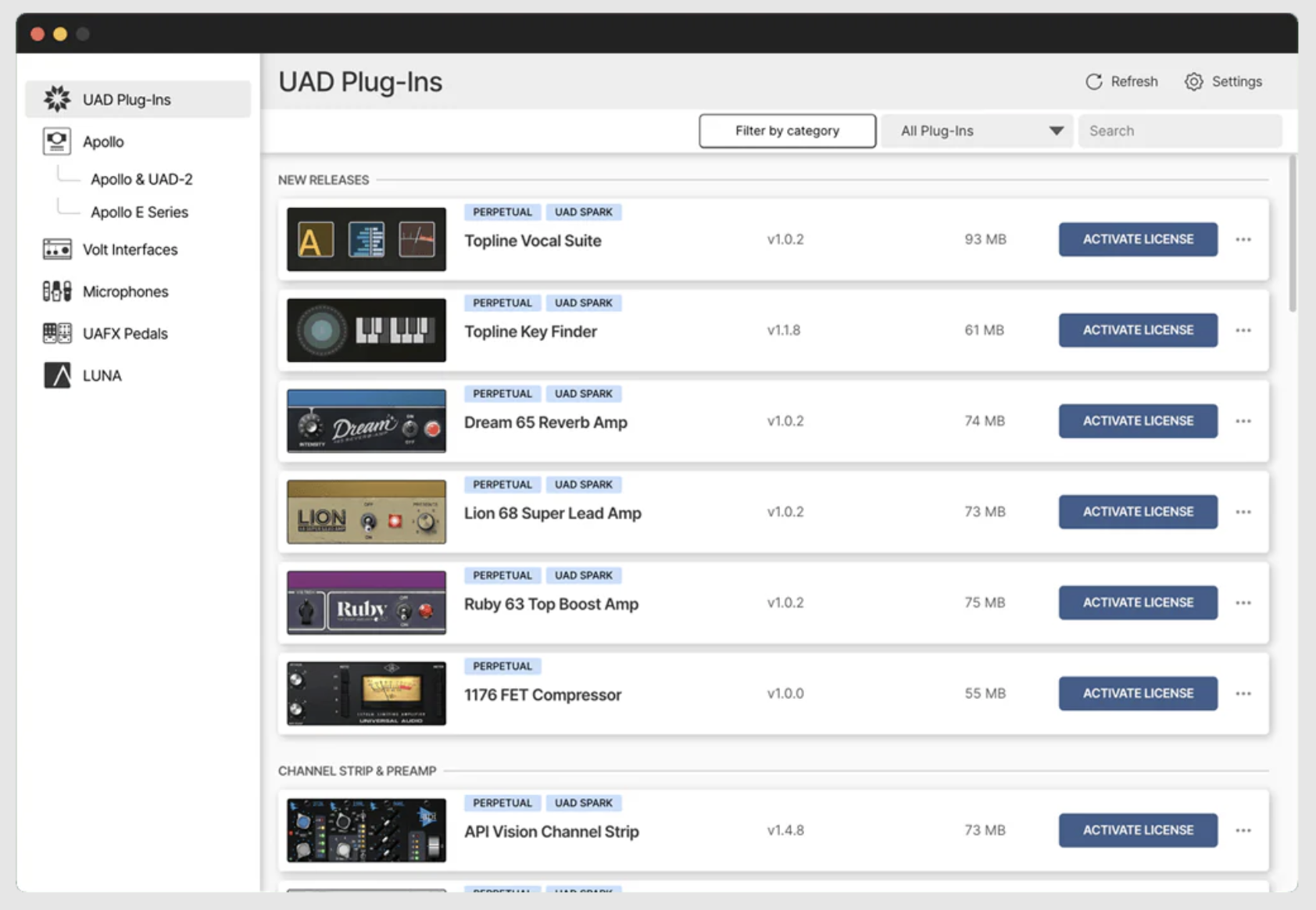Activate license for Lion 68 Super Lead Amp
Image resolution: width=1316 pixels, height=910 pixels.
1138,511
